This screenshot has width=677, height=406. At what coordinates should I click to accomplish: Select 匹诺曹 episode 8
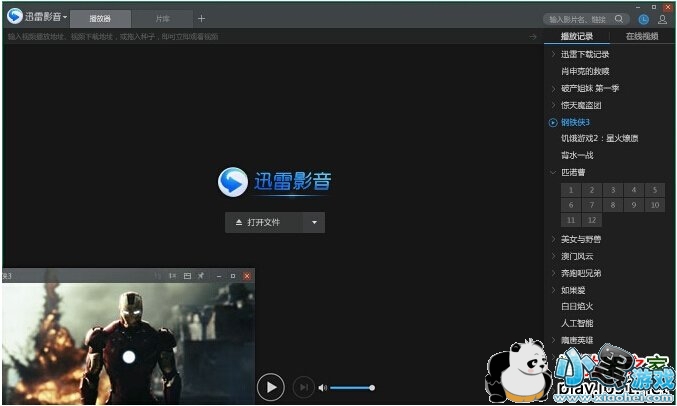click(613, 205)
